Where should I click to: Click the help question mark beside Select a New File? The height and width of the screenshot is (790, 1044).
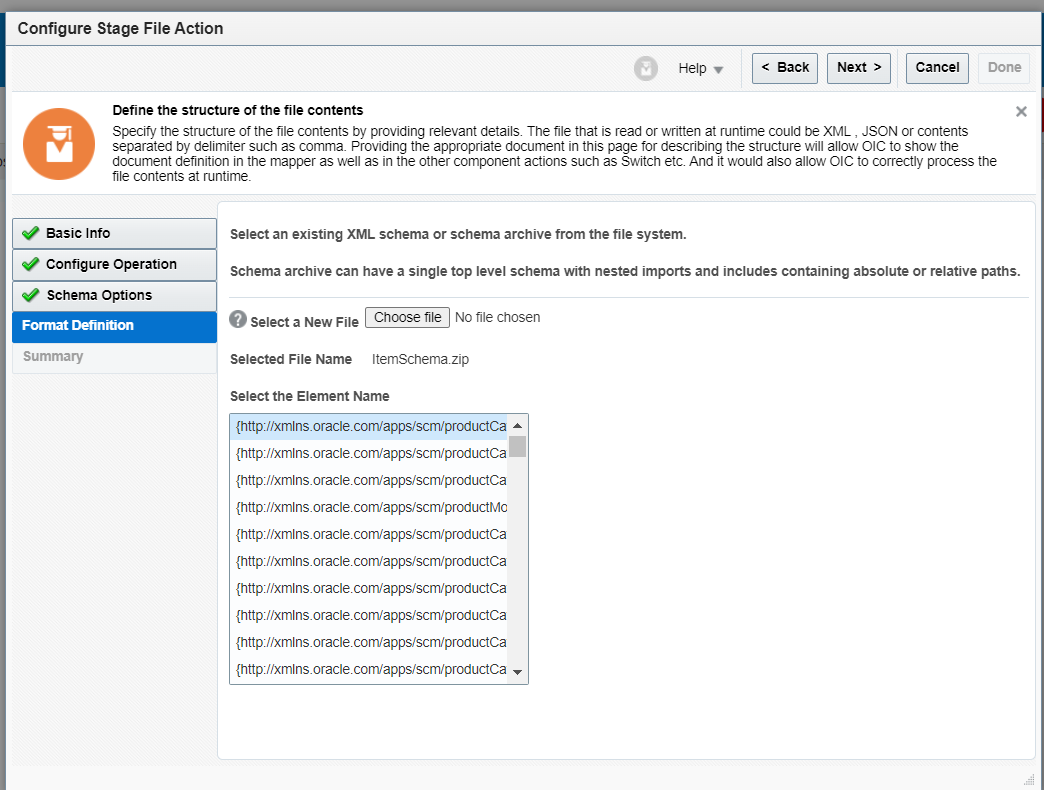point(237,317)
